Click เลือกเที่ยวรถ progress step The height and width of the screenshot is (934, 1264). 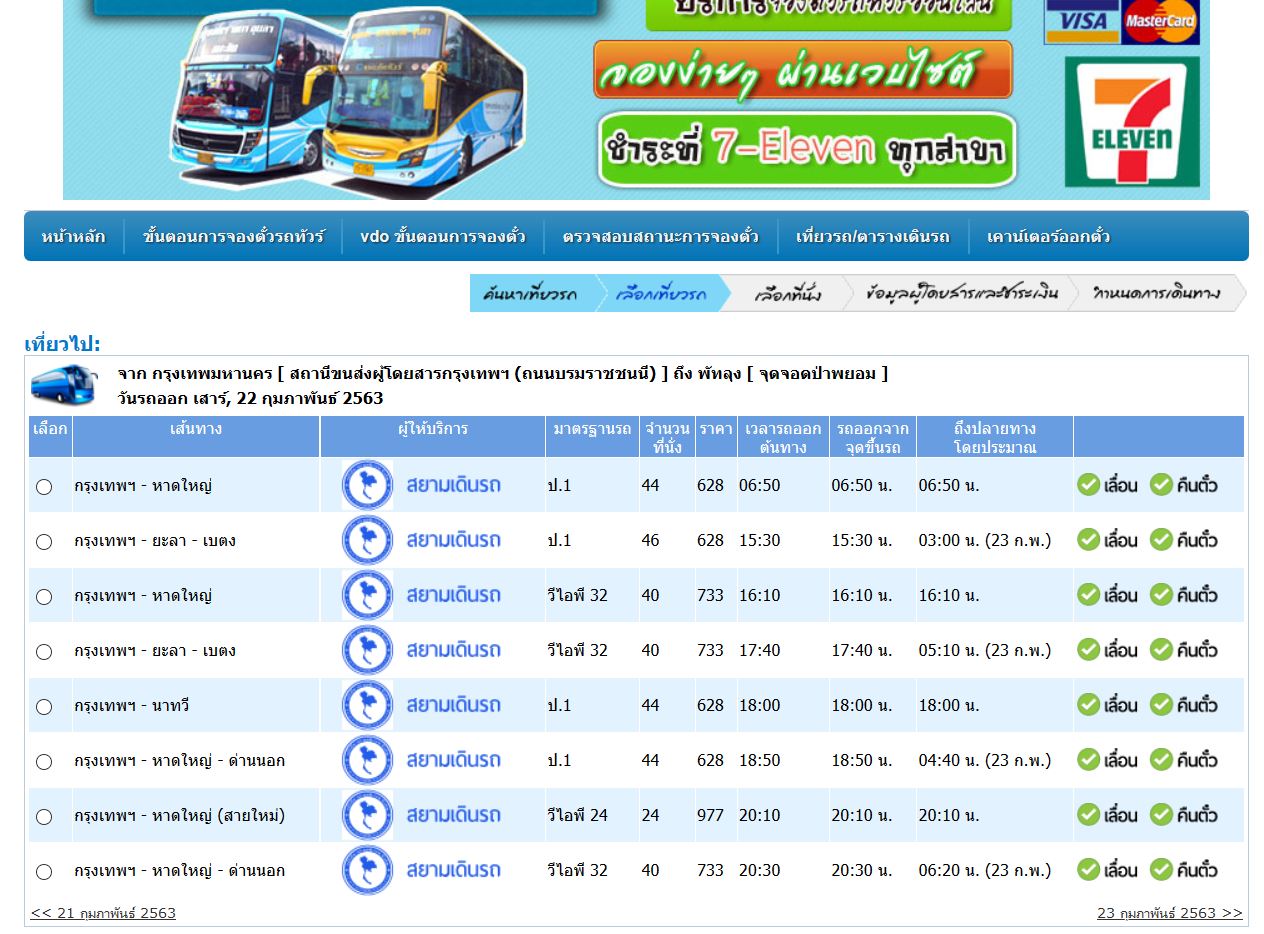661,294
